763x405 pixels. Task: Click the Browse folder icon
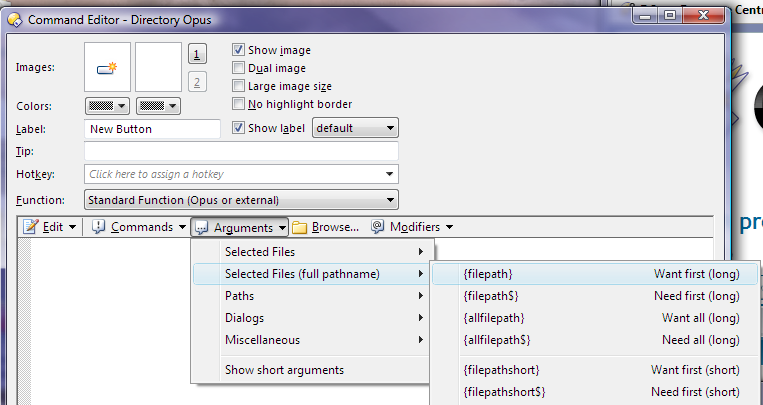point(300,227)
